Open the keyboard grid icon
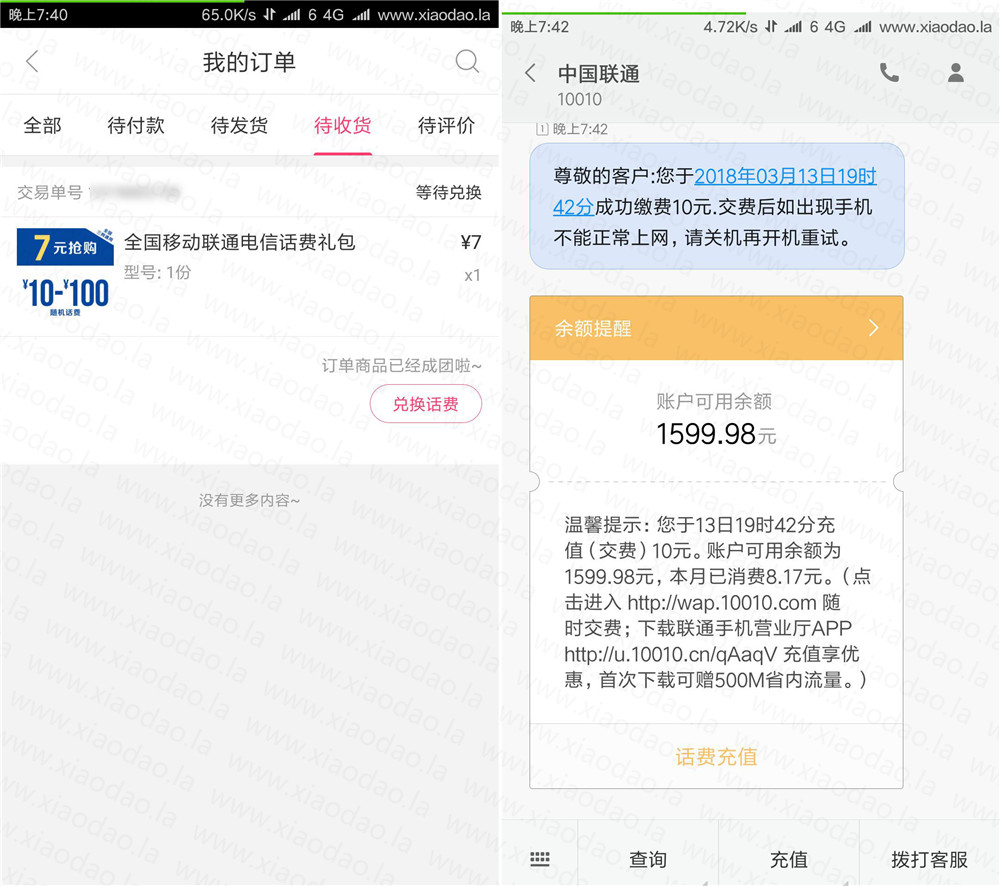The width and height of the screenshot is (1000, 886). point(540,859)
